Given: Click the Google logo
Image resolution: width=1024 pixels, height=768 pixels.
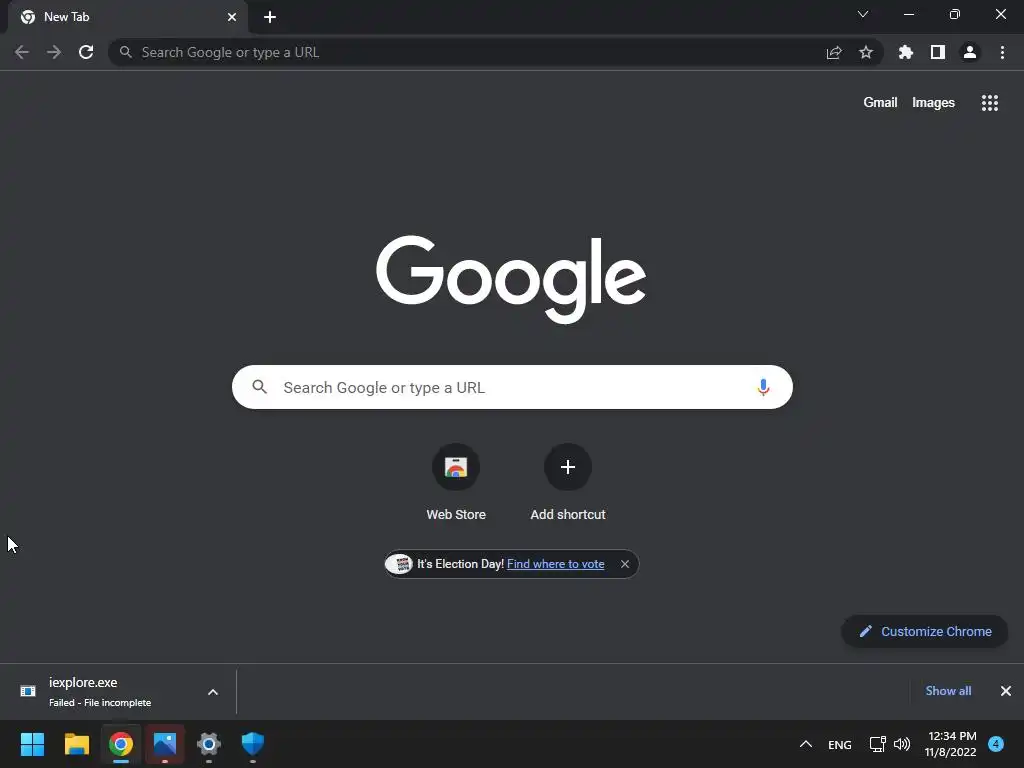Looking at the screenshot, I should point(511,279).
